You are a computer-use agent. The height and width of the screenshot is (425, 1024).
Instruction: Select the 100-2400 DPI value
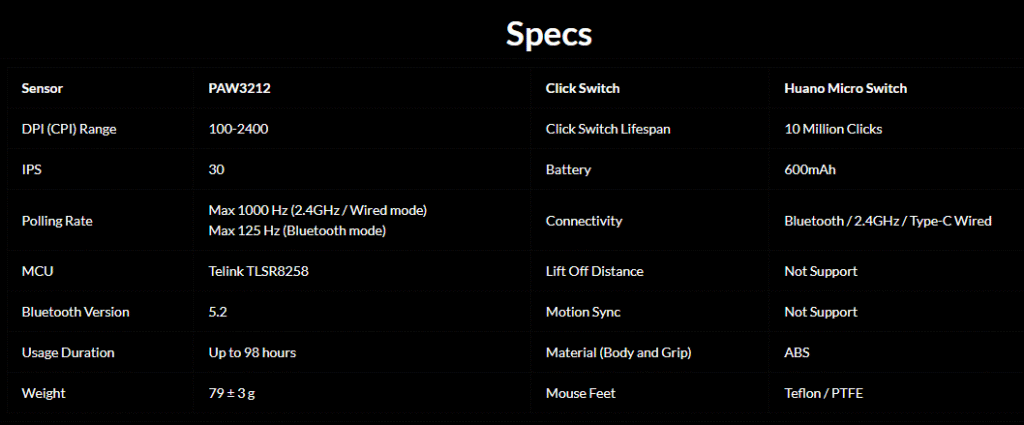point(238,129)
